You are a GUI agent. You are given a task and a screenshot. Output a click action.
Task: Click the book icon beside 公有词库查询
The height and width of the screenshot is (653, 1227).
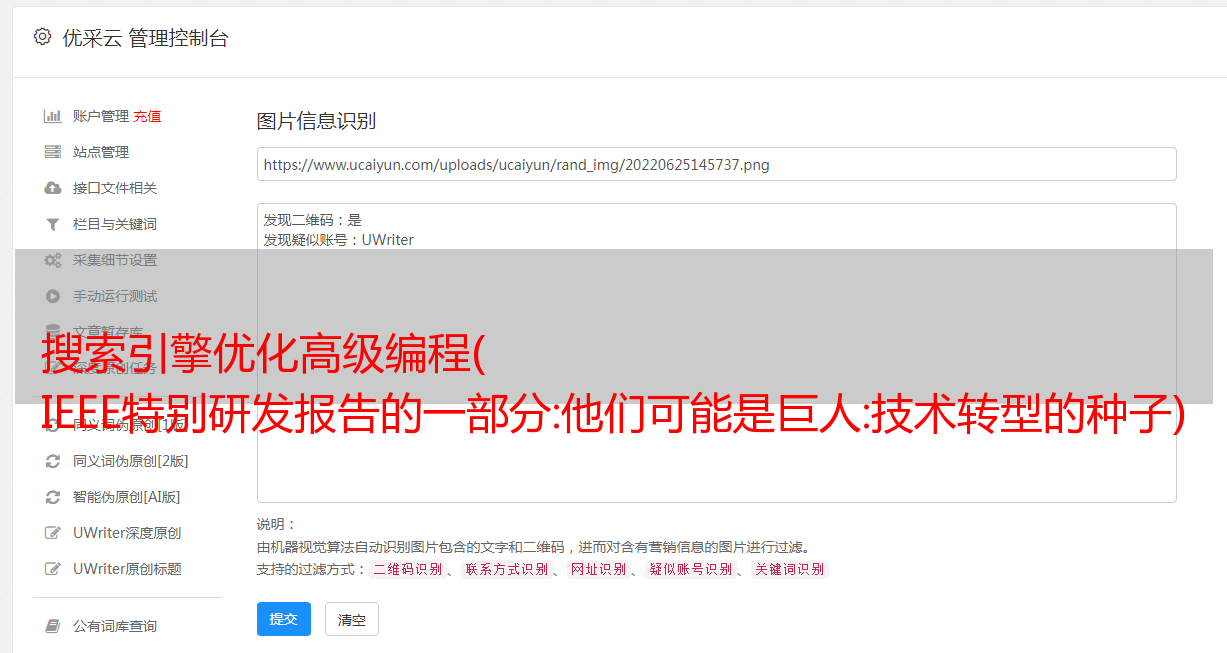pyautogui.click(x=53, y=626)
